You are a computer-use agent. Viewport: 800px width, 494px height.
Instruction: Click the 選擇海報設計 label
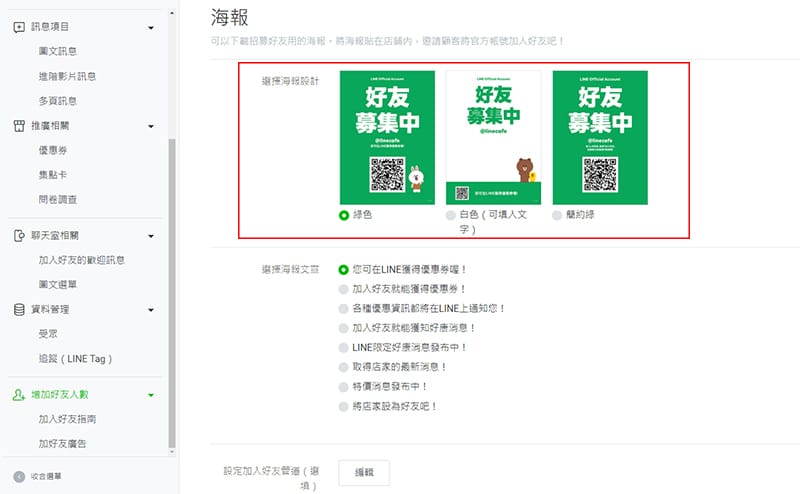click(290, 81)
